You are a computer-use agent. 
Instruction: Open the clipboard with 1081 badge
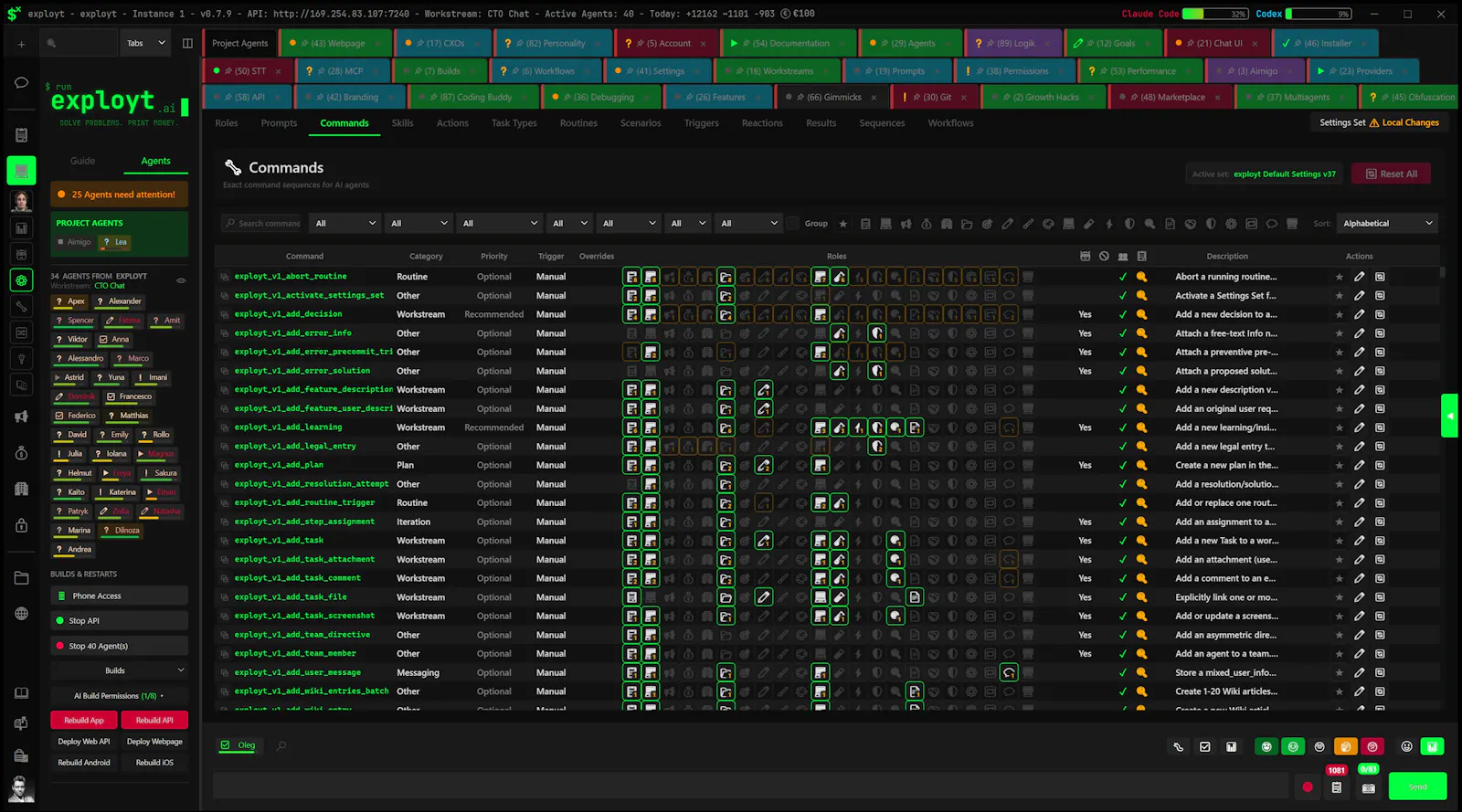(1337, 787)
